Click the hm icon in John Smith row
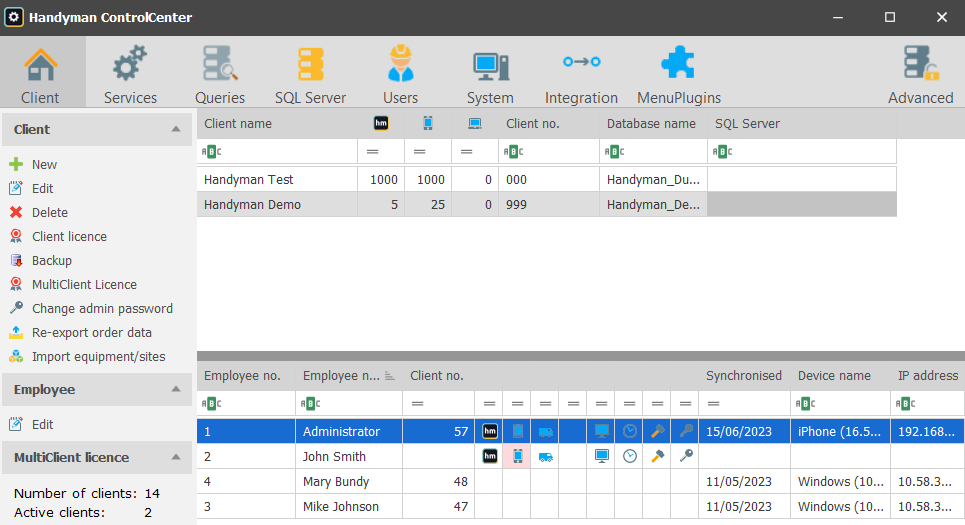The height and width of the screenshot is (525, 965). point(490,456)
